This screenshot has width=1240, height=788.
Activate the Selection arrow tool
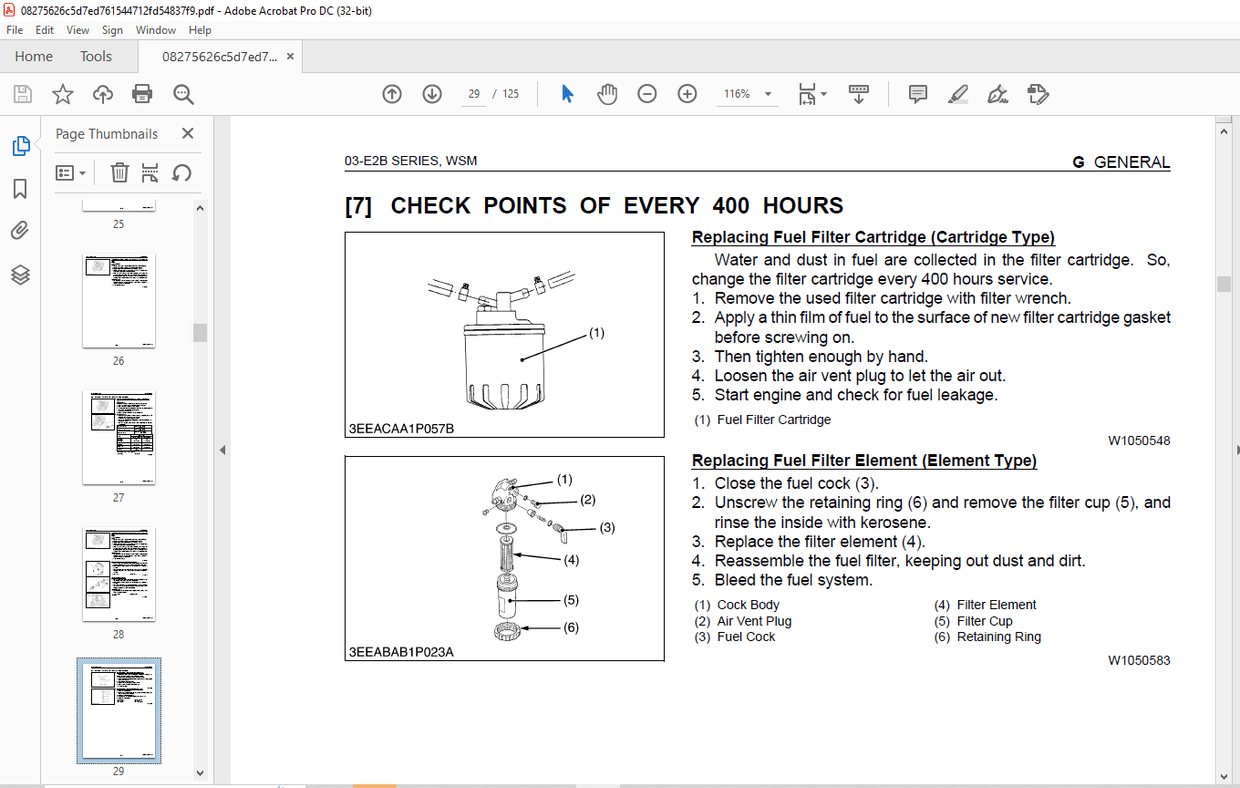(567, 93)
